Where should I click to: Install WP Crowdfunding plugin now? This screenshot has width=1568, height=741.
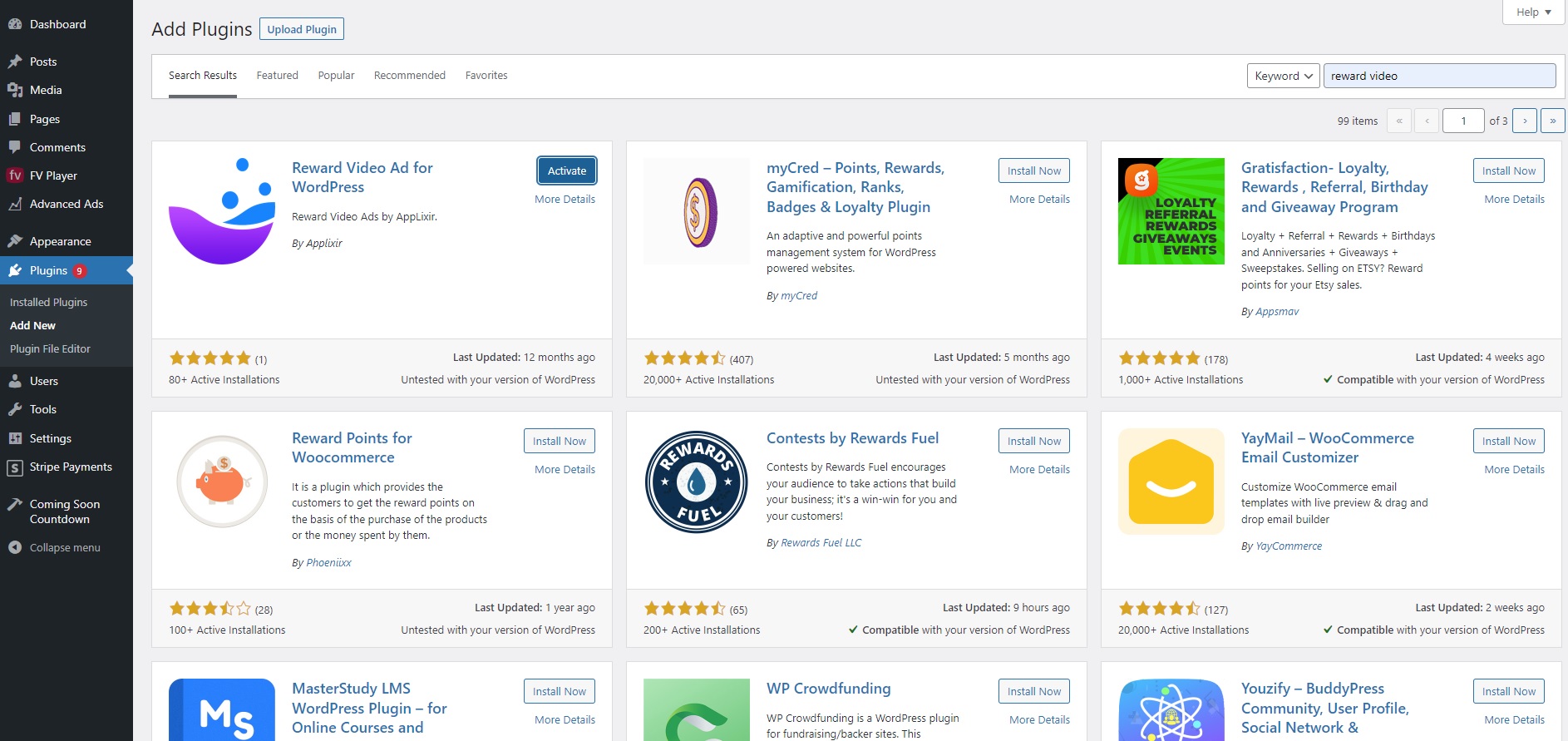pyautogui.click(x=1034, y=691)
